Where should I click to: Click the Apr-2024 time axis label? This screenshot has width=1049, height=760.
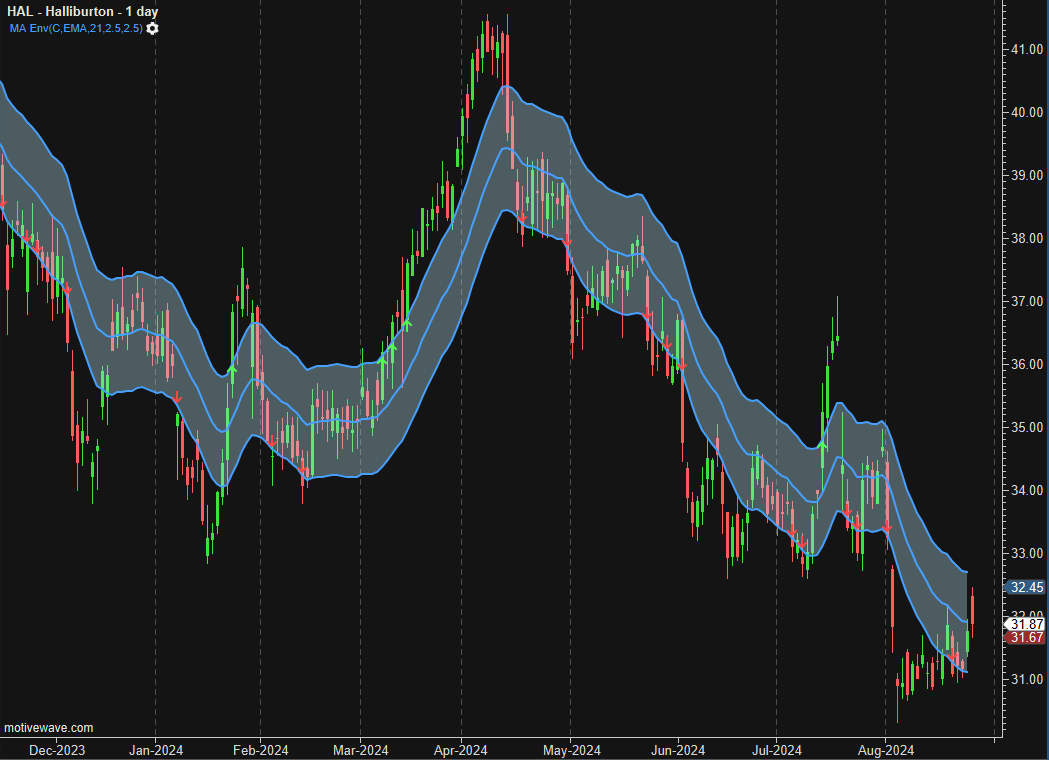pyautogui.click(x=460, y=750)
